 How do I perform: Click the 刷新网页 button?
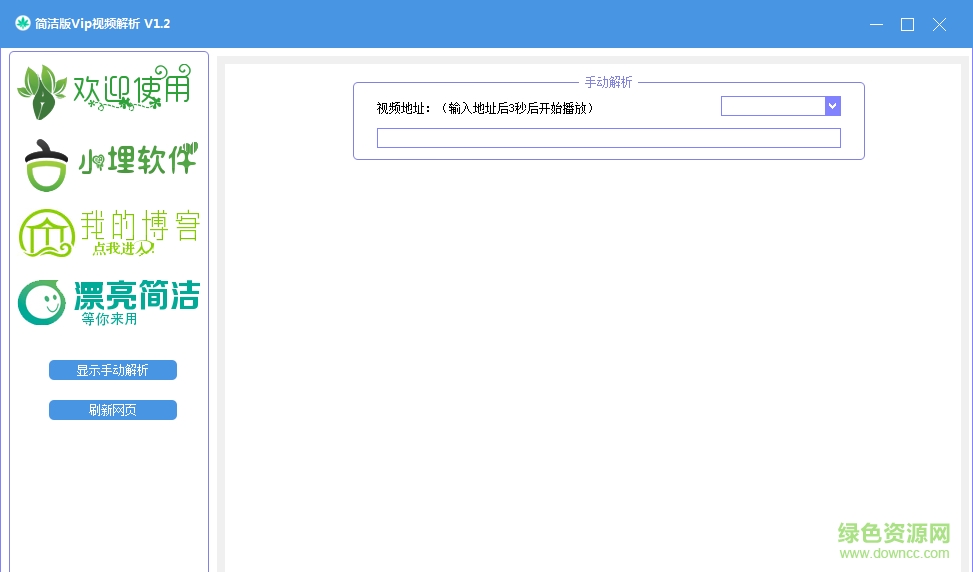pos(113,410)
